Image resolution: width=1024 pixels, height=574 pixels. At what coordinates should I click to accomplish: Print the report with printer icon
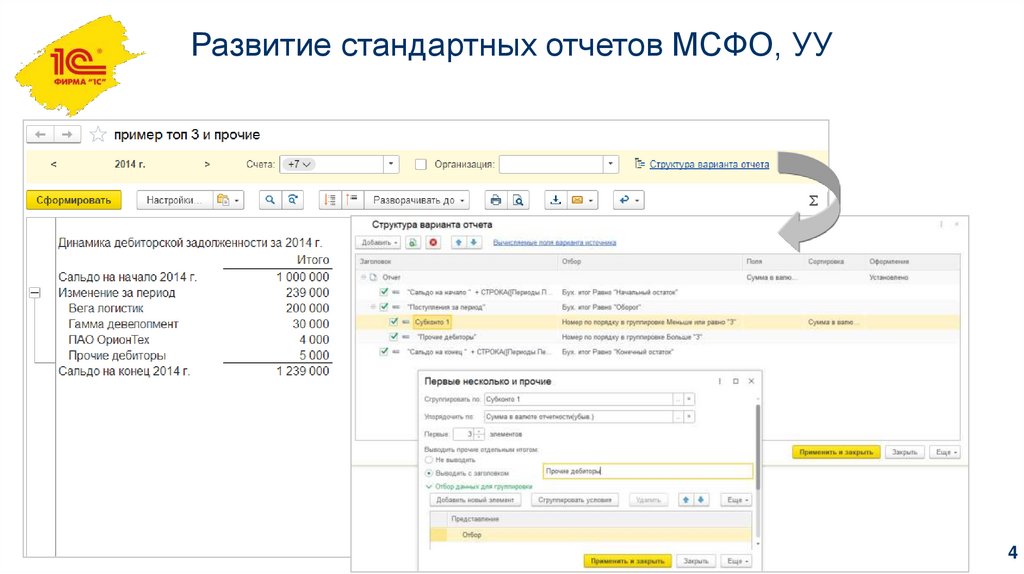[x=496, y=200]
